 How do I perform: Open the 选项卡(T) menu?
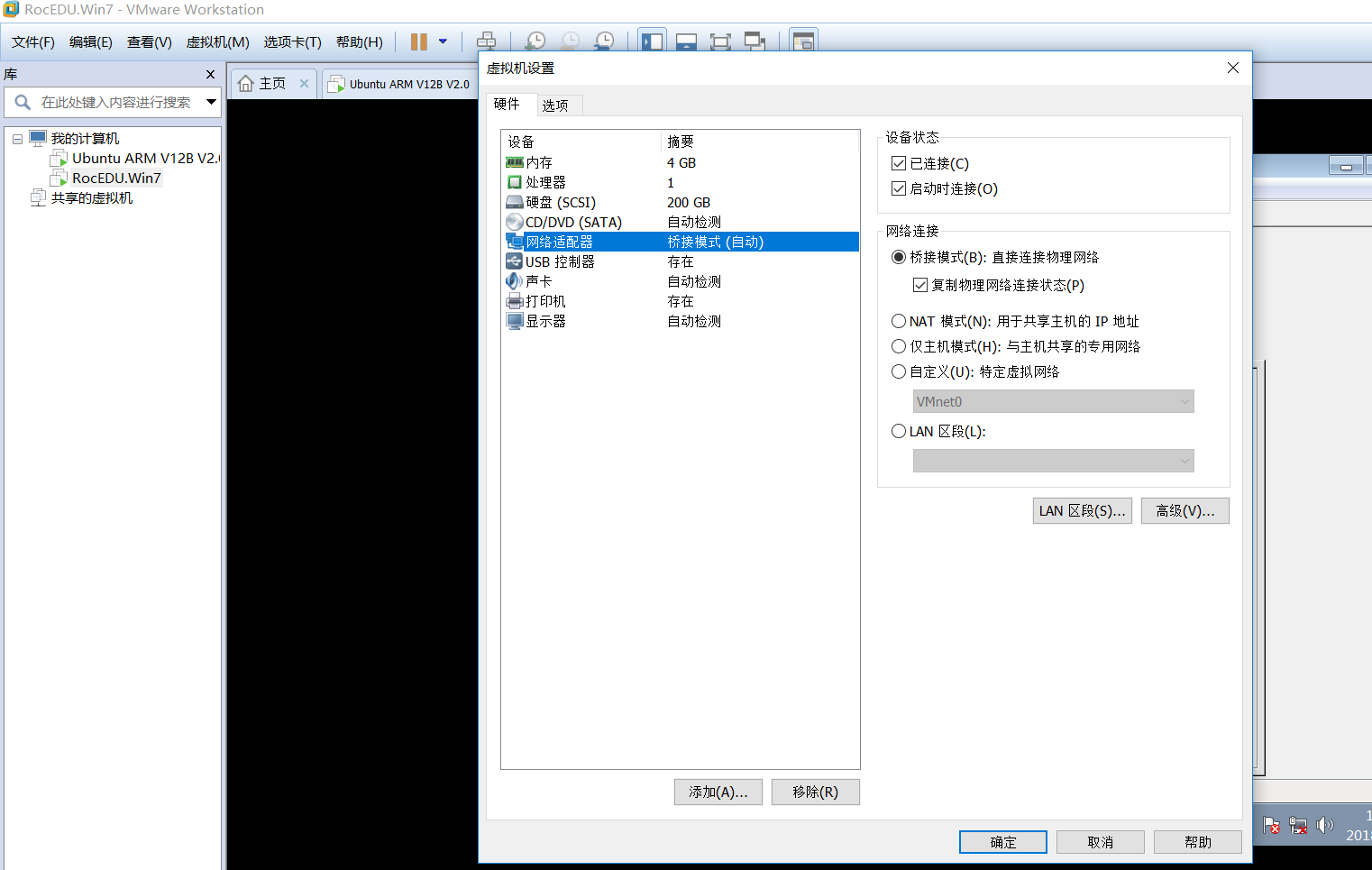[x=293, y=42]
